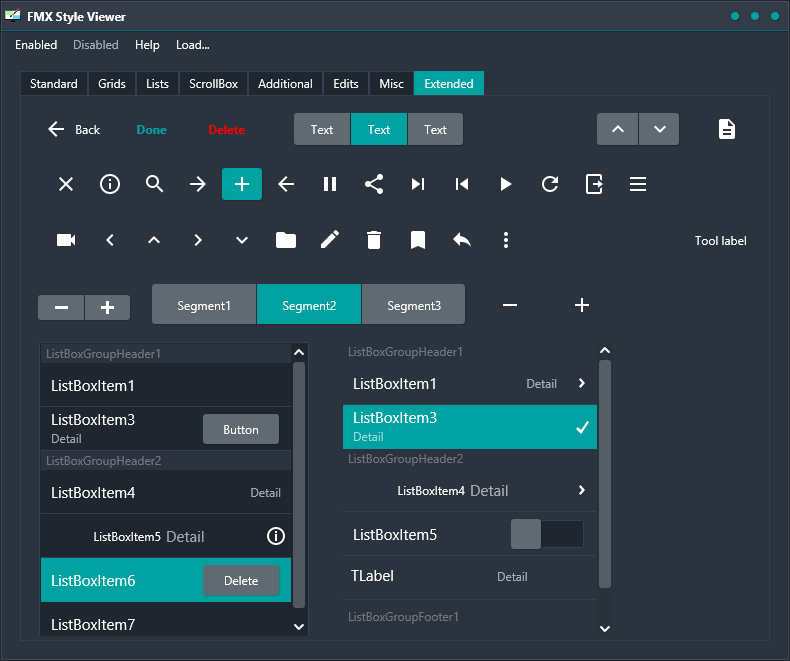The image size is (790, 661).
Task: Click the red Delete toolbar button
Action: click(227, 130)
